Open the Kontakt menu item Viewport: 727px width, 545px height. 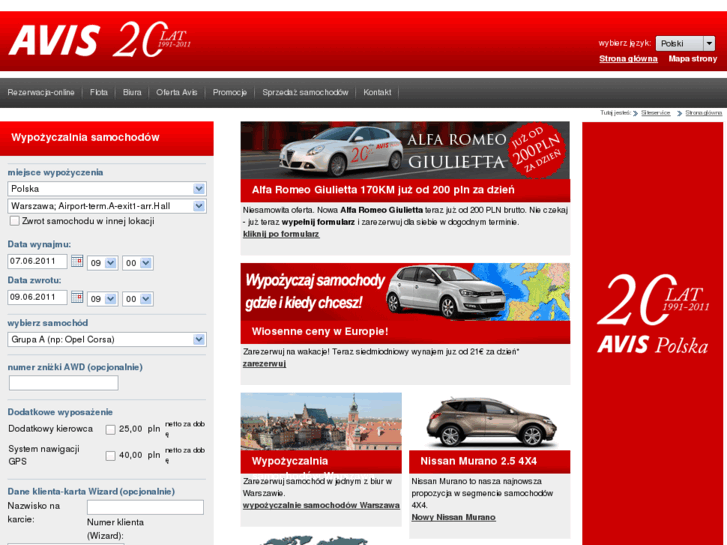click(377, 92)
